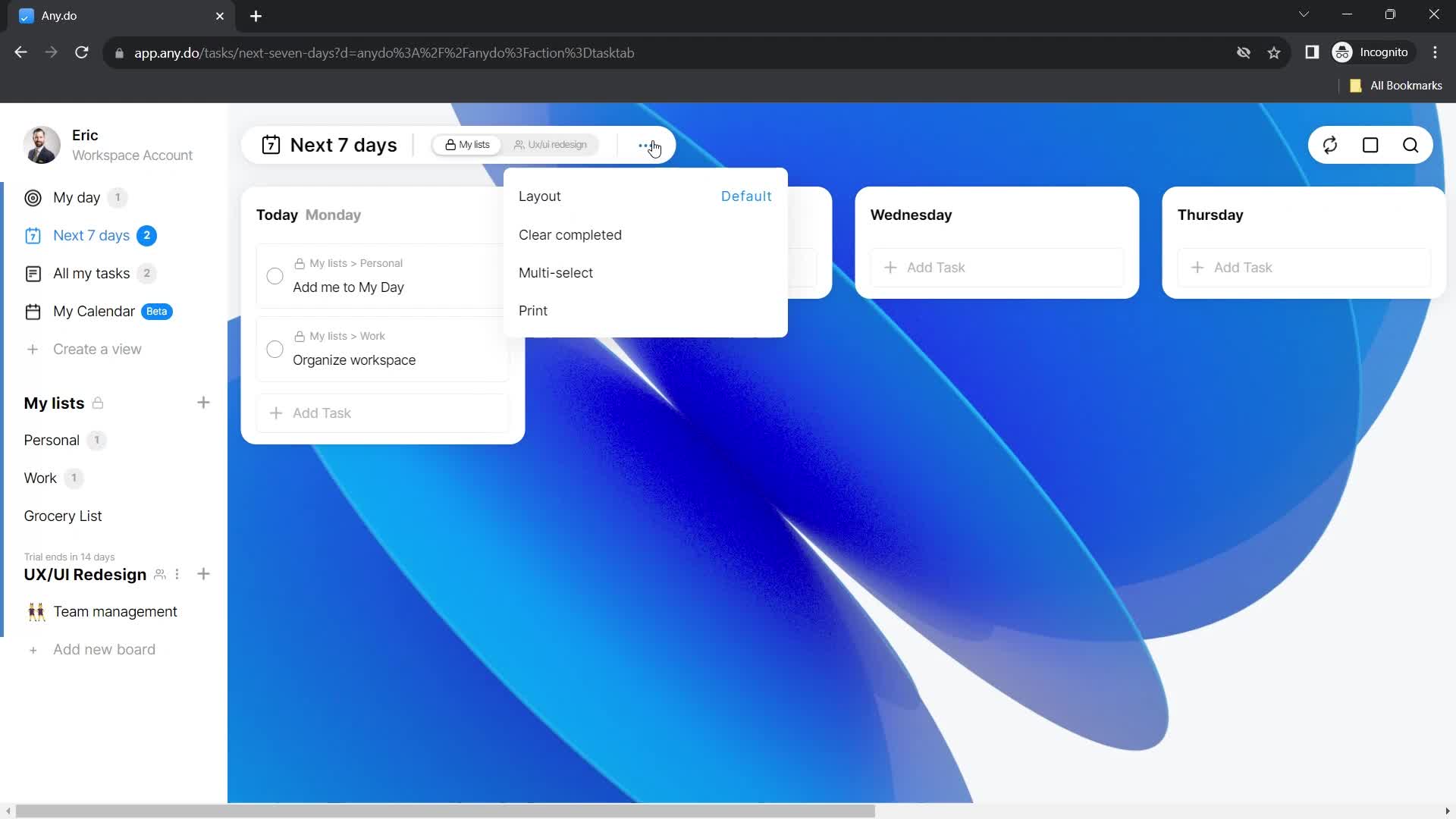Click the My Calendar sidebar icon
This screenshot has width=1456, height=819.
[x=33, y=311]
